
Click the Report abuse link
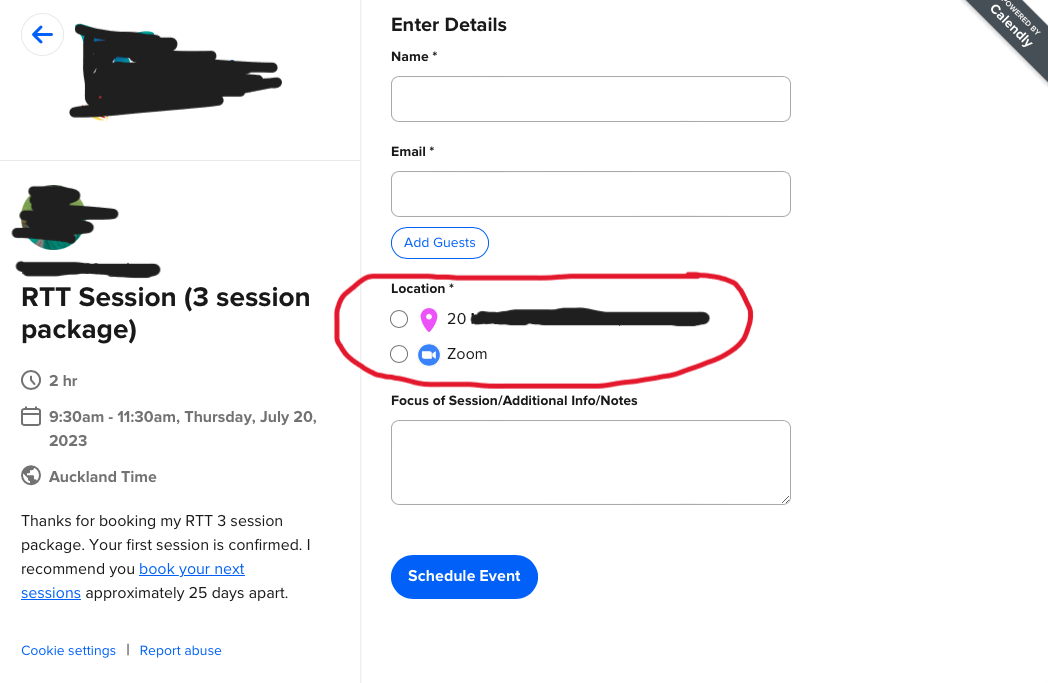click(x=180, y=650)
